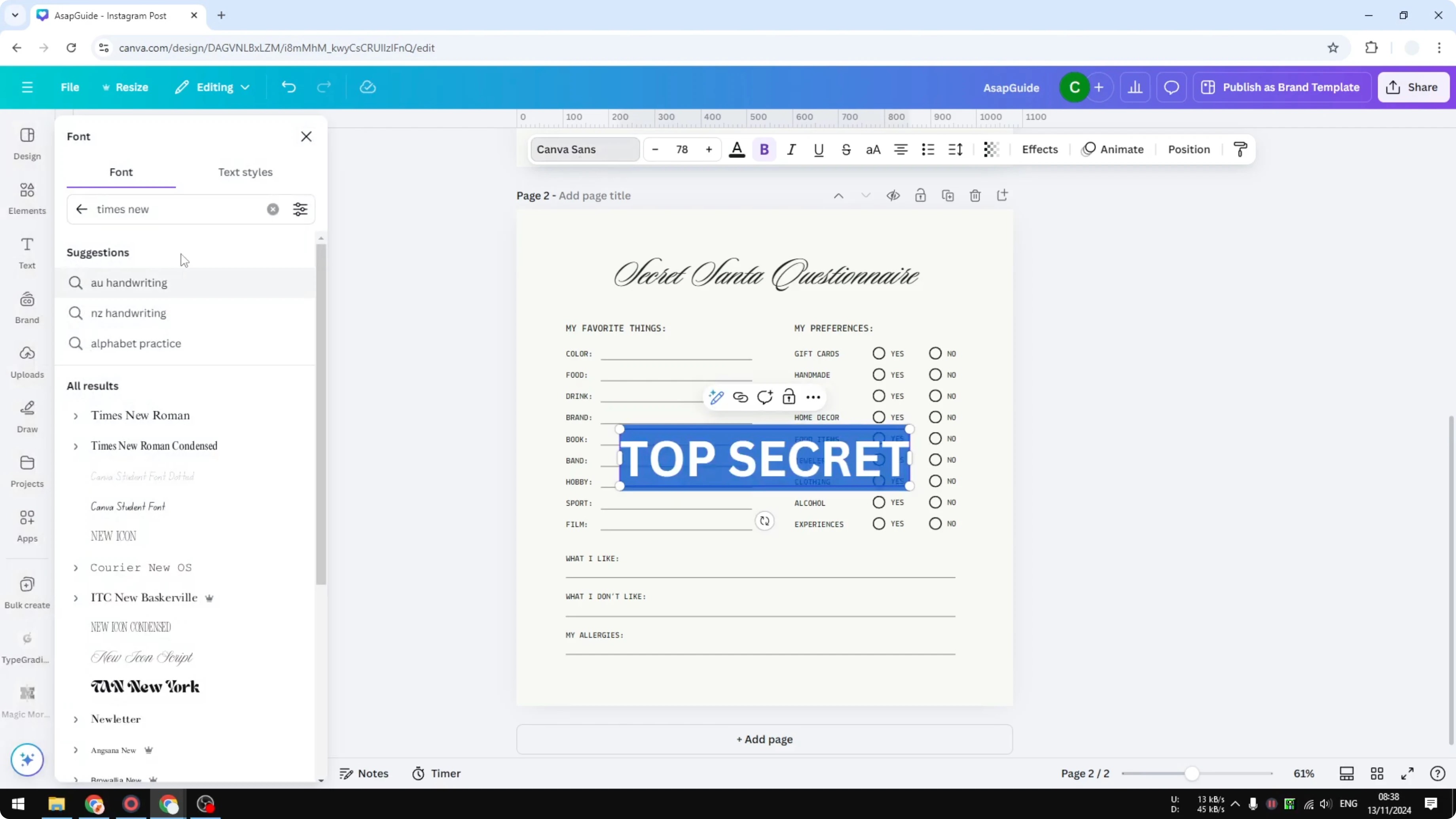Duplicate page 2 with copy icon
The image size is (1456, 819).
coord(948,195)
